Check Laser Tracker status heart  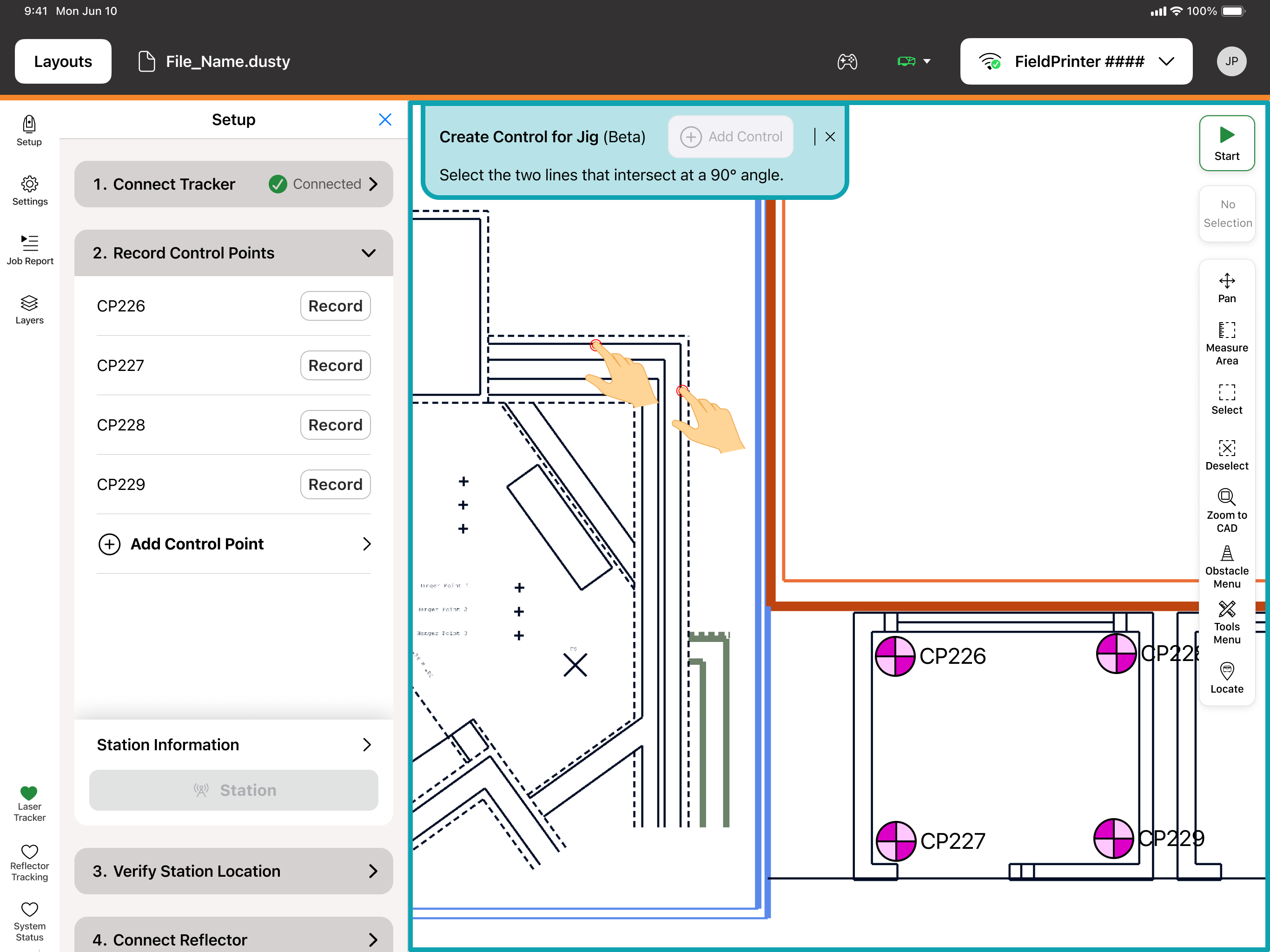tap(29, 804)
